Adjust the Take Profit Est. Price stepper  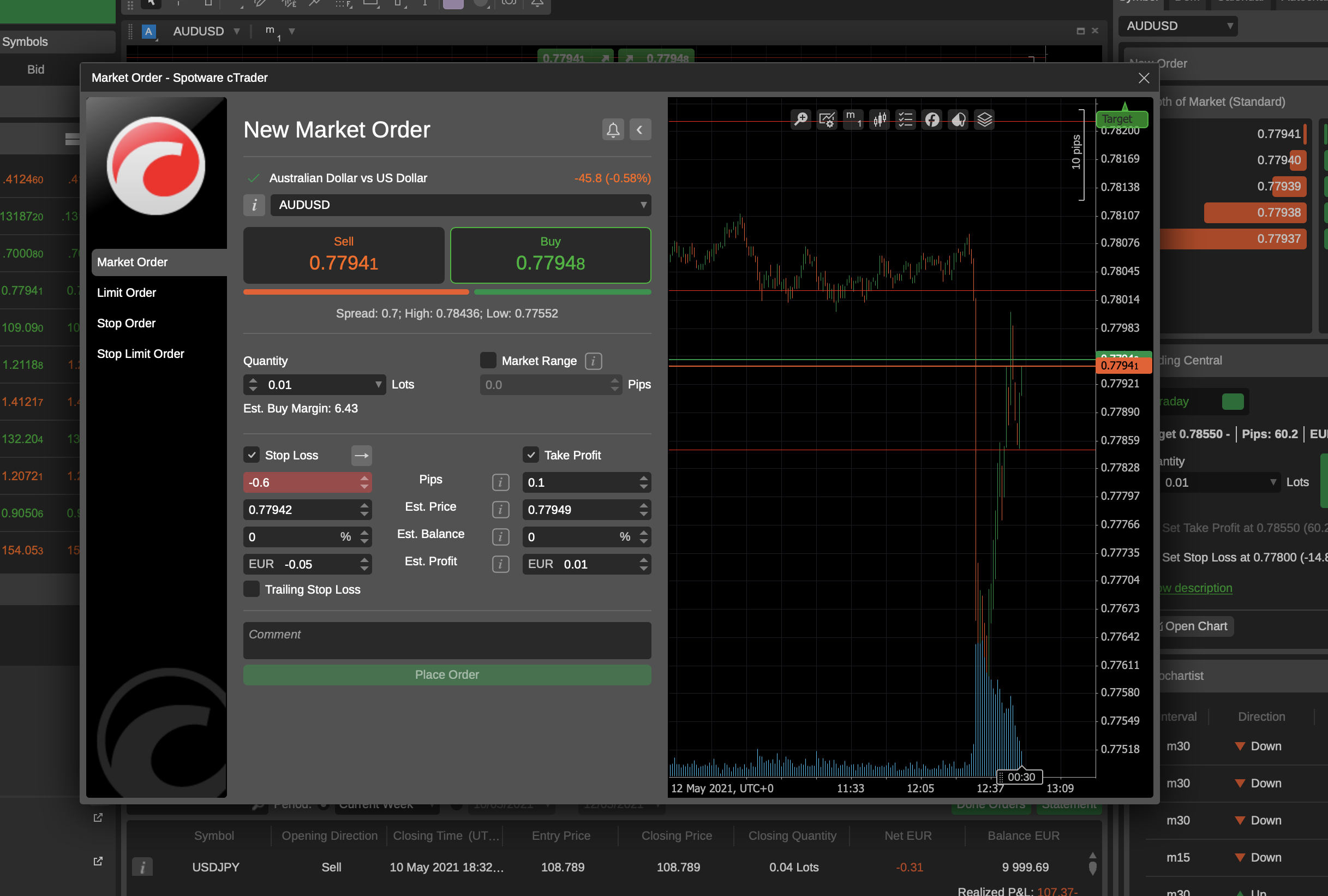644,510
